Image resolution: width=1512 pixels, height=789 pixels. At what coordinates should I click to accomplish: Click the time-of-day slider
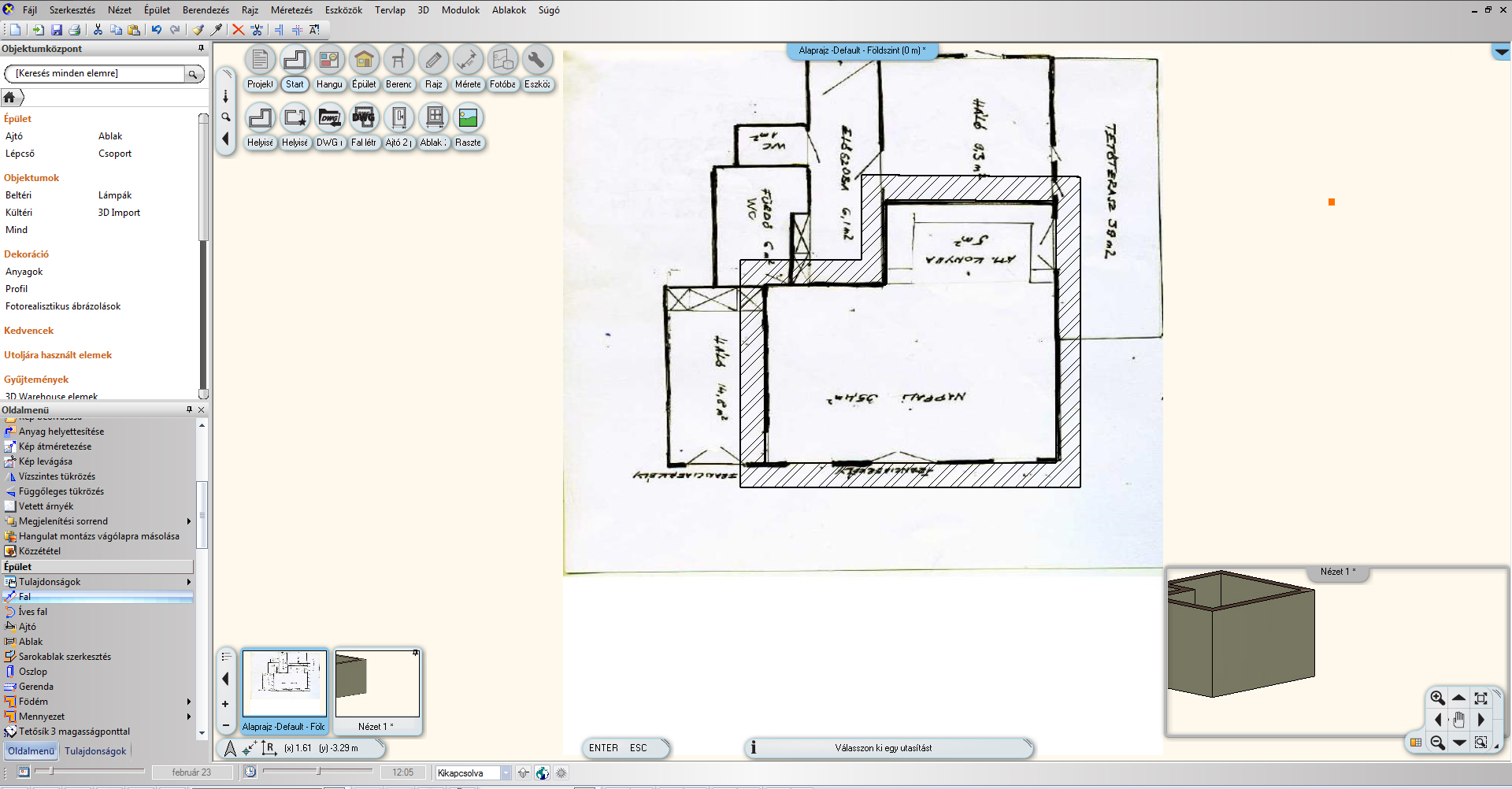[318, 772]
